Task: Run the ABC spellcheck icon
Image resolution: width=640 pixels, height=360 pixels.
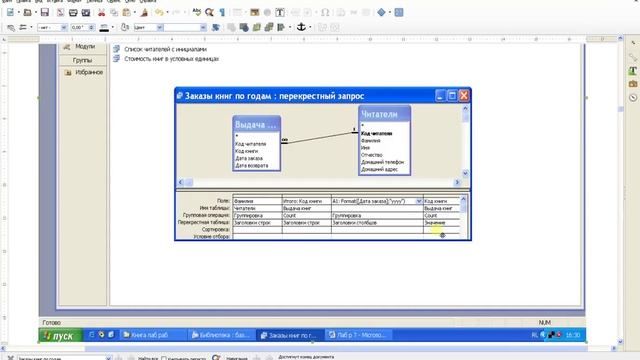Action: (197, 13)
